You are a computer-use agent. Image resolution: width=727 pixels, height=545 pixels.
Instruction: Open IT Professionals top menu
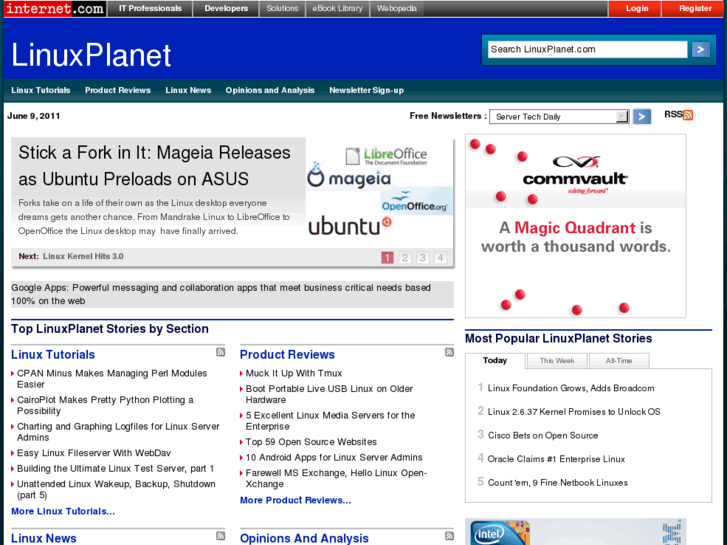pos(150,8)
